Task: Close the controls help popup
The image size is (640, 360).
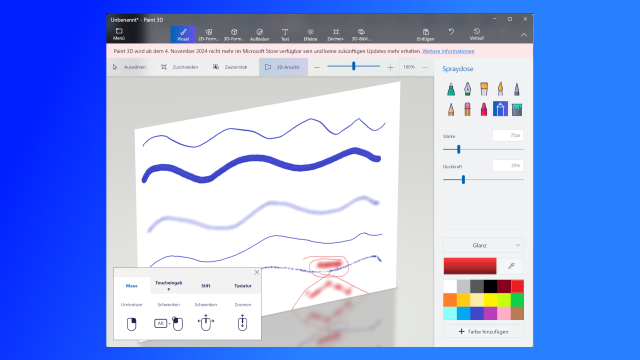Action: (257, 272)
